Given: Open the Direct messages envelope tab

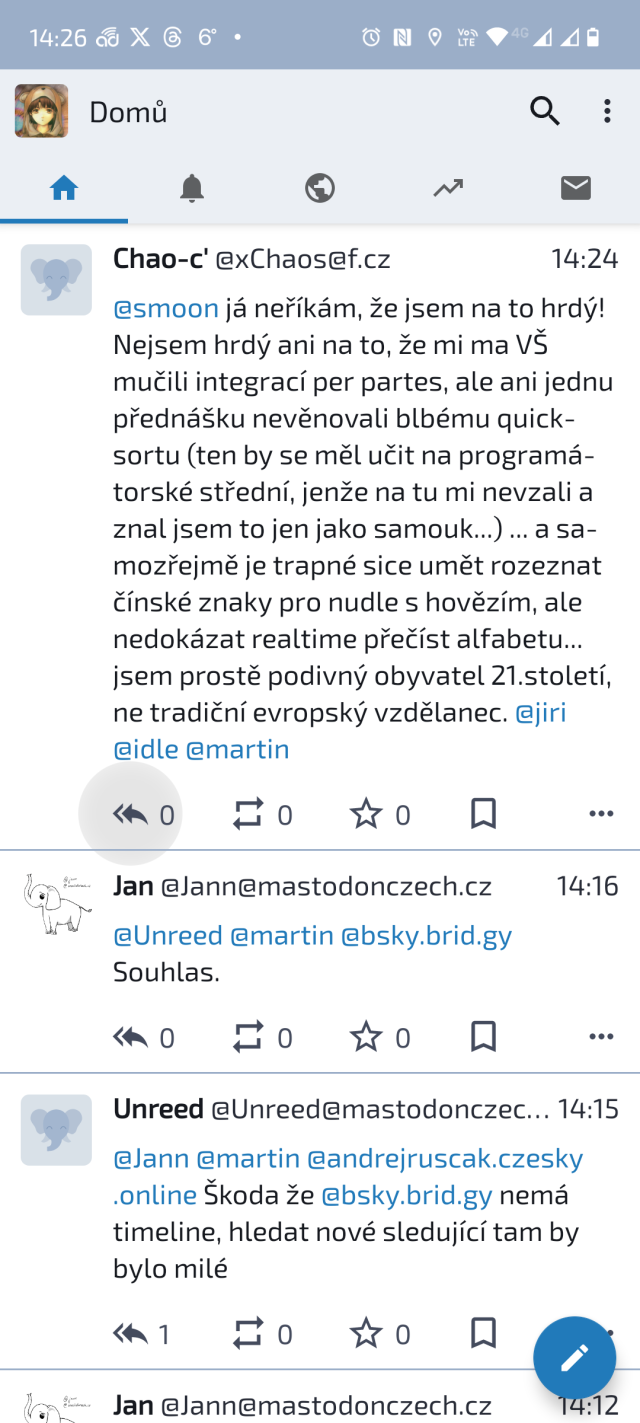Looking at the screenshot, I should [576, 188].
